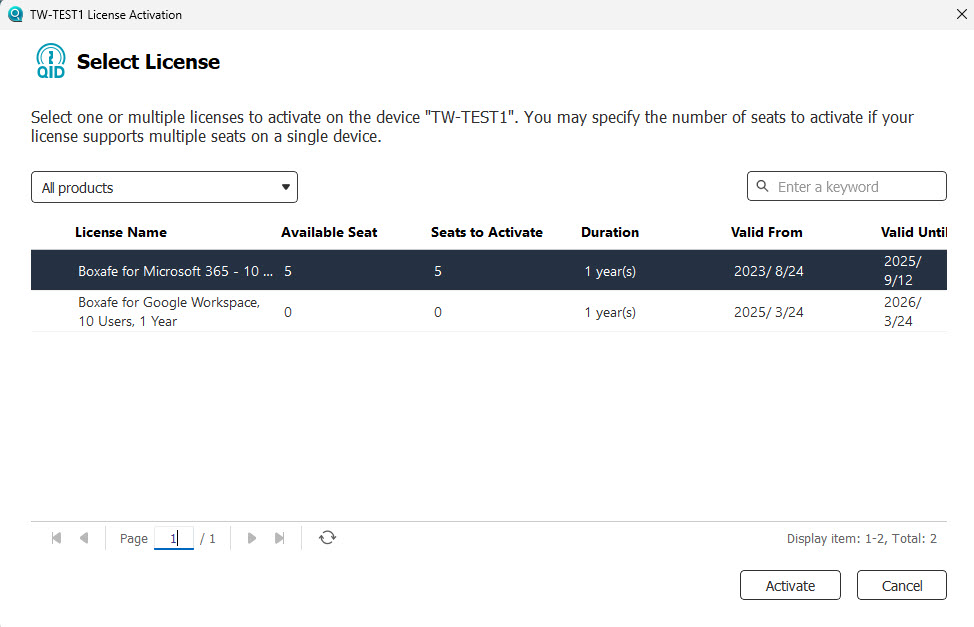Sort by Available Seat column header

329,232
